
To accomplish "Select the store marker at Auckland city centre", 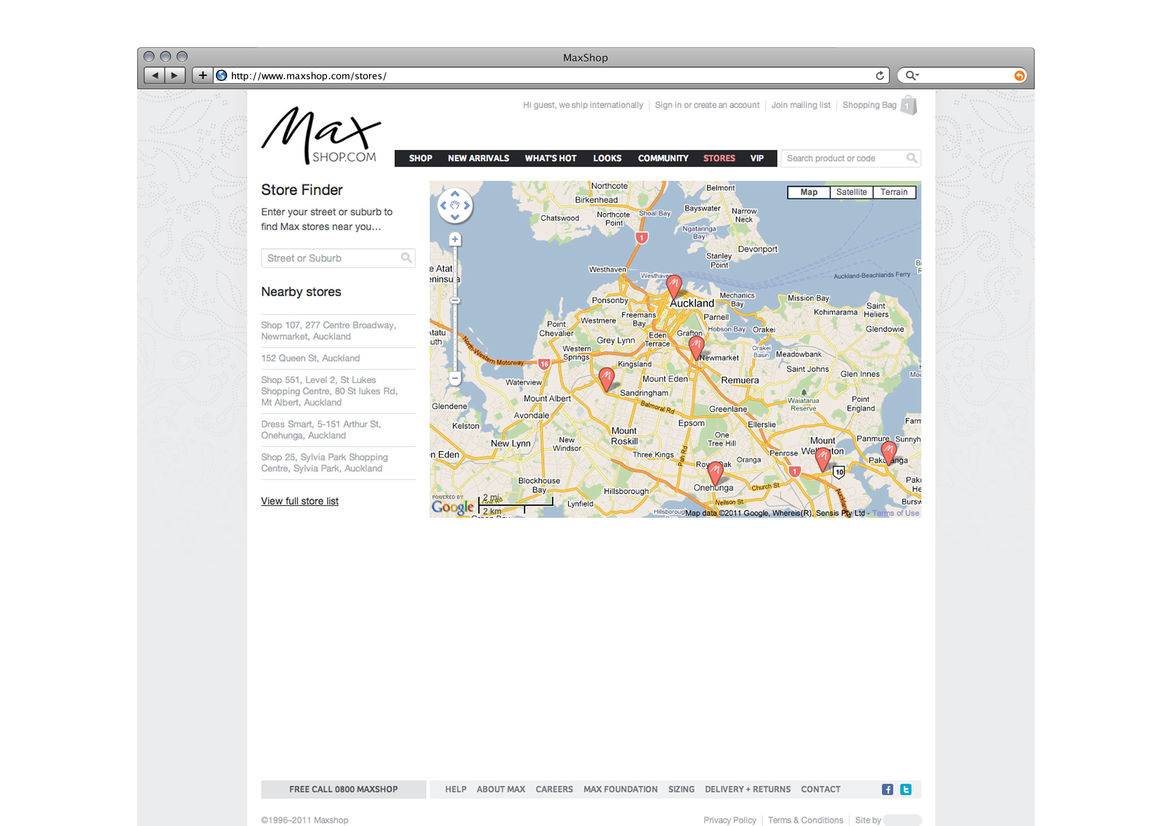I will (x=673, y=287).
